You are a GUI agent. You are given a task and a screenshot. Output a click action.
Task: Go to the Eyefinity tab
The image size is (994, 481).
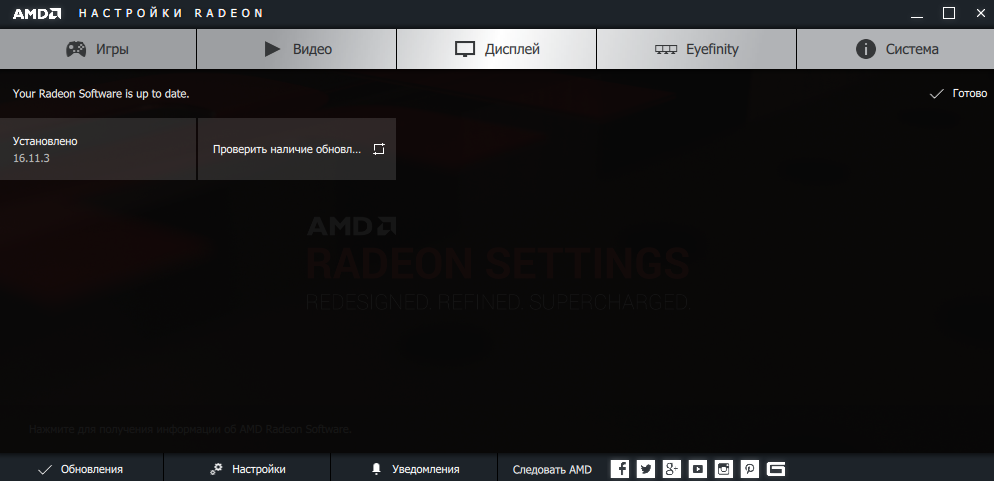click(696, 49)
